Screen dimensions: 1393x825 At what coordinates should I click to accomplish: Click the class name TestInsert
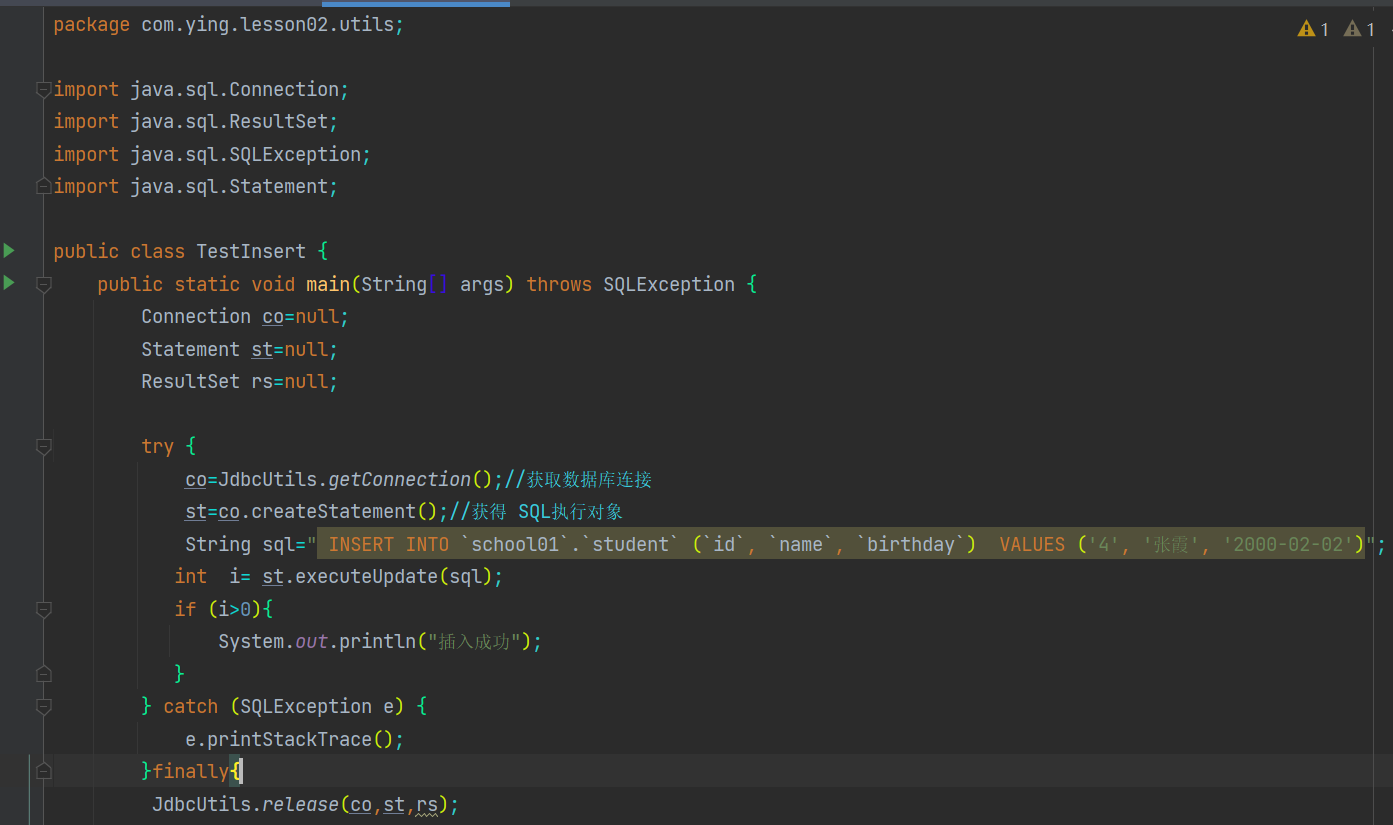tap(251, 251)
